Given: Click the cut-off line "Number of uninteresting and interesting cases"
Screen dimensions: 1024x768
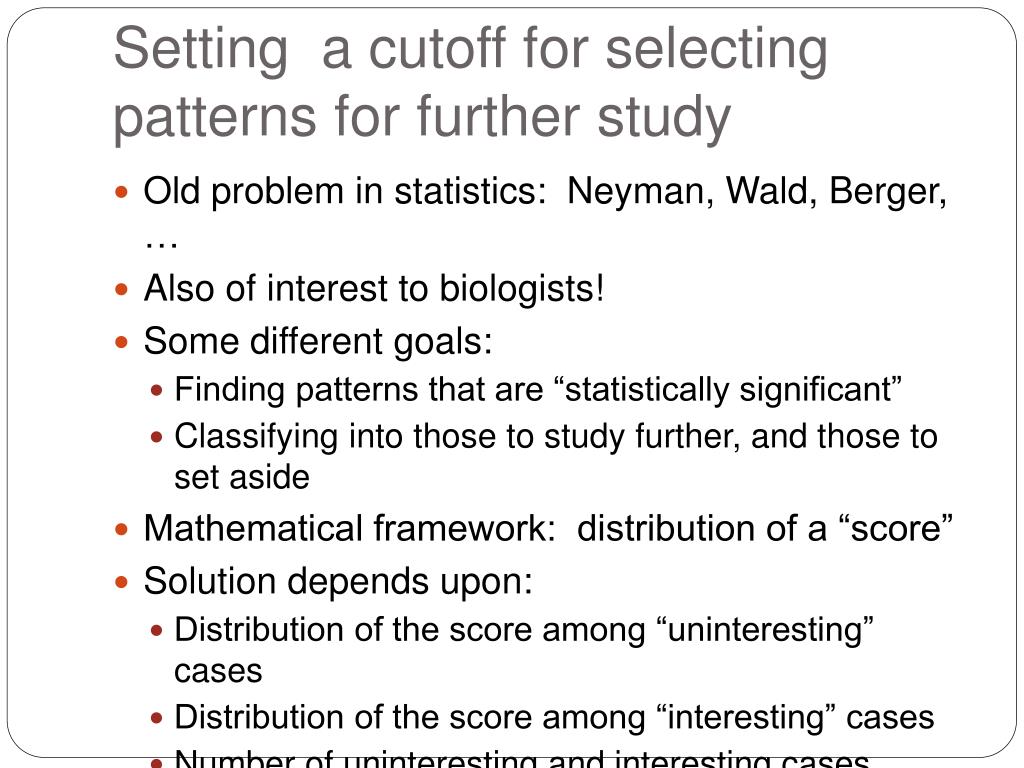Looking at the screenshot, I should point(522,760).
